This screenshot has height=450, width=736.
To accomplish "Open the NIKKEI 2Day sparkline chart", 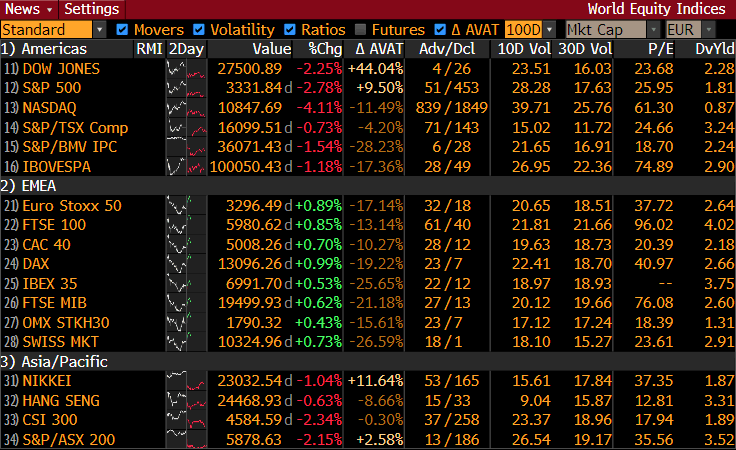I will click(186, 381).
